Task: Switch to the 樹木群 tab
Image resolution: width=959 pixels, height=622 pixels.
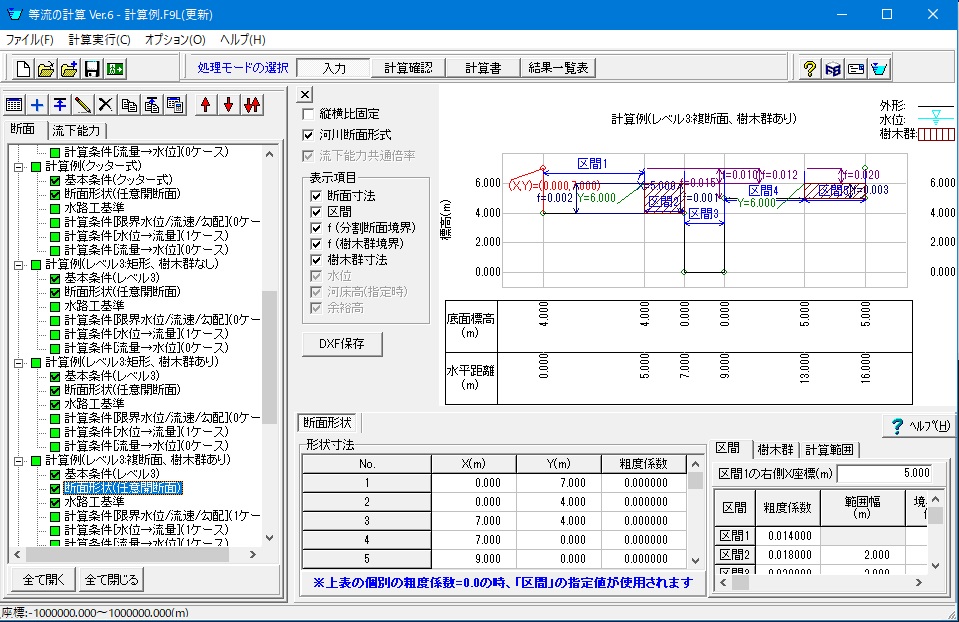Action: (x=775, y=450)
